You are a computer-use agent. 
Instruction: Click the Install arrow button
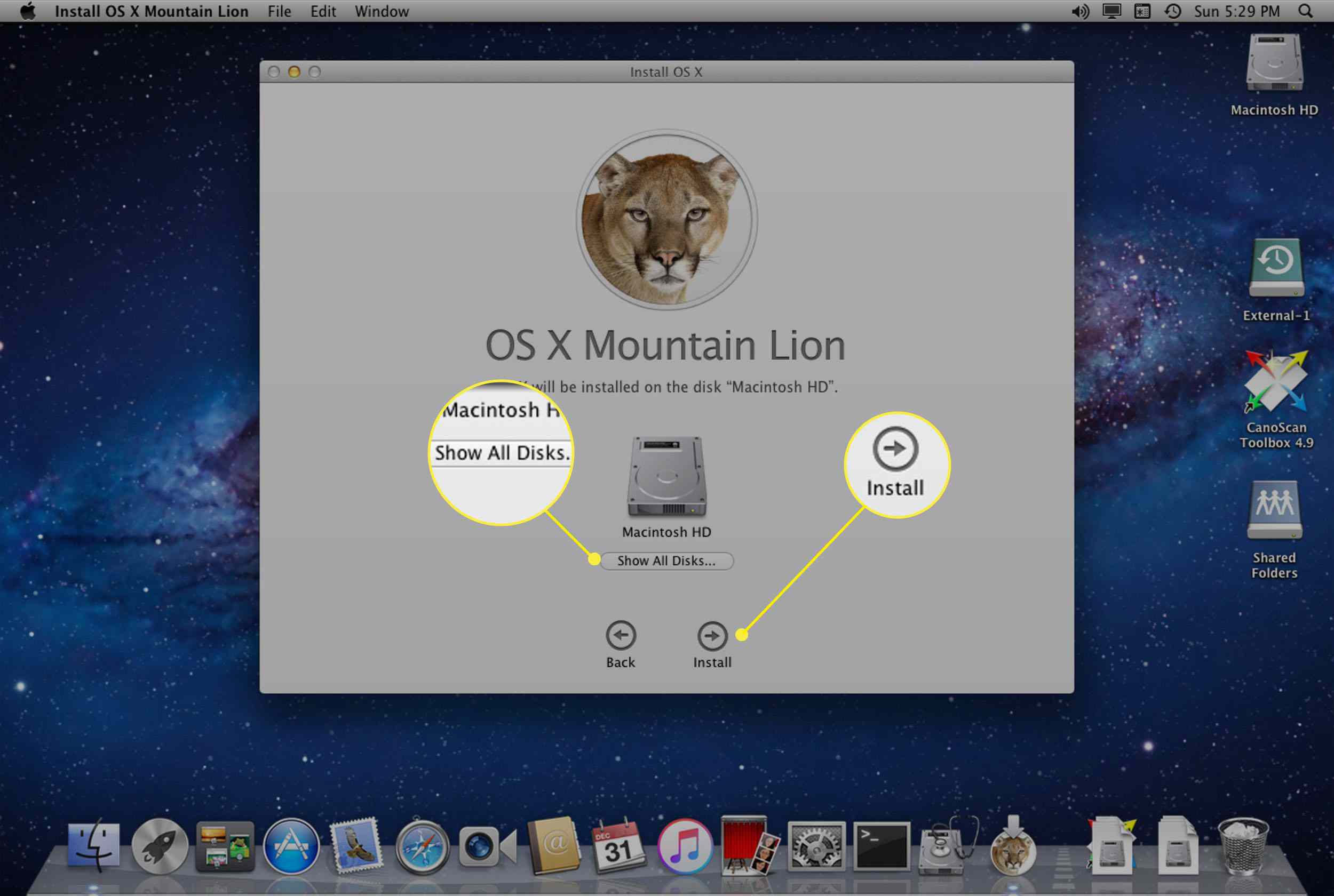pos(712,635)
